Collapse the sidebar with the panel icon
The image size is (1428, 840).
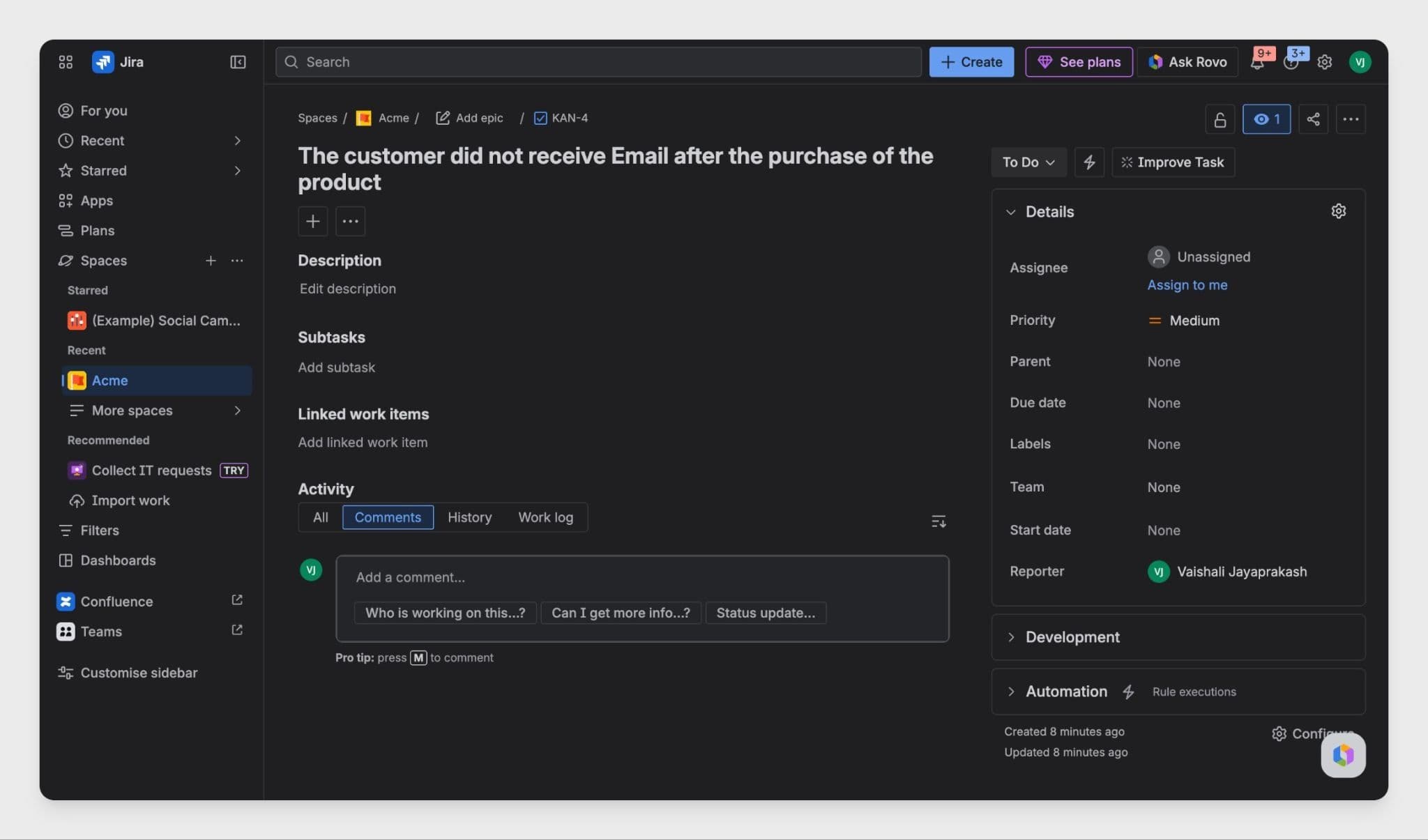coord(238,62)
